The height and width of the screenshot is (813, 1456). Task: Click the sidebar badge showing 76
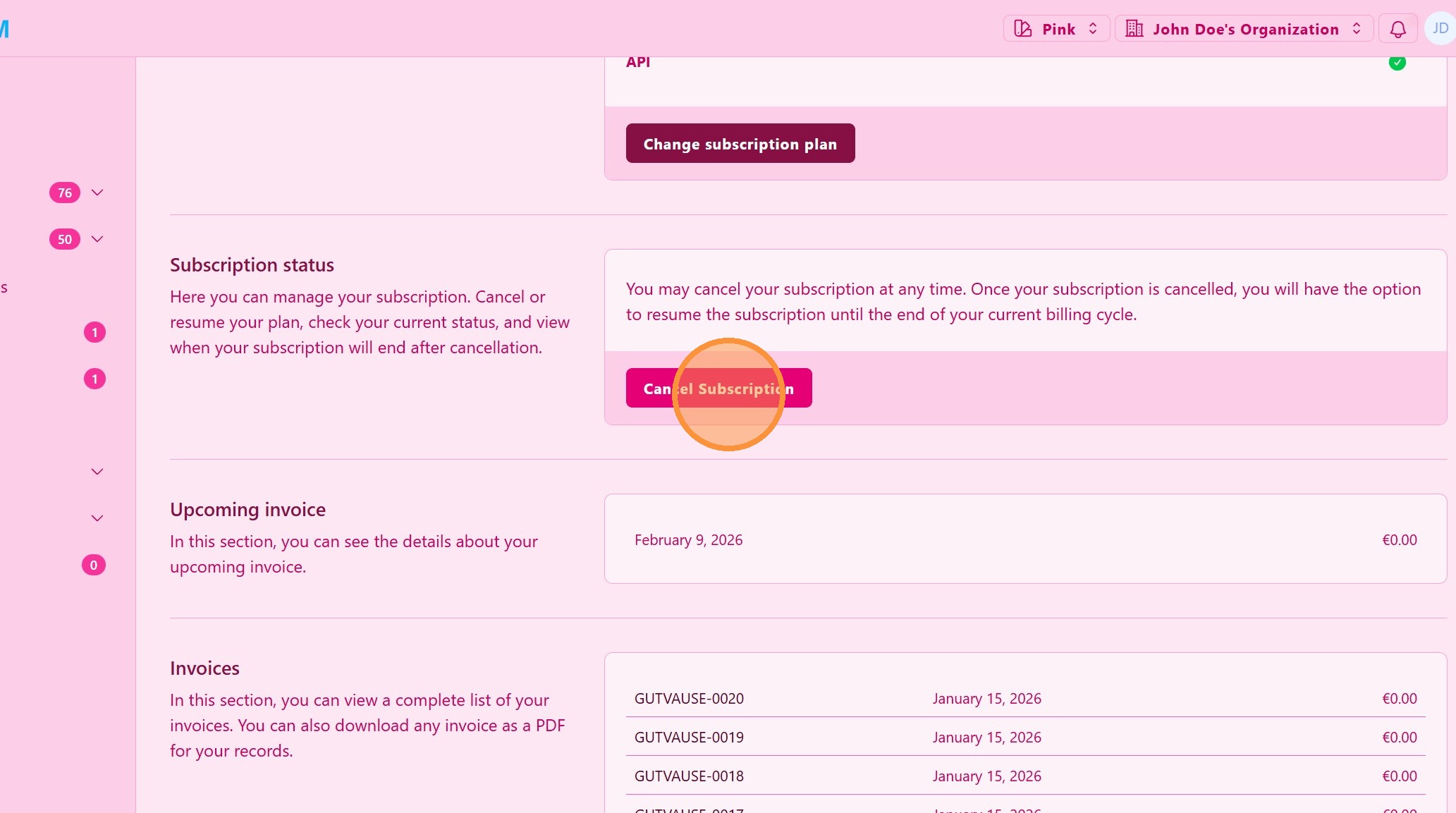point(64,192)
